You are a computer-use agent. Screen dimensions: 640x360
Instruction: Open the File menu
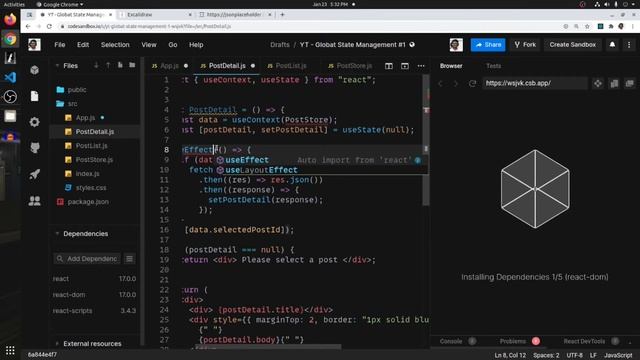pos(60,44)
